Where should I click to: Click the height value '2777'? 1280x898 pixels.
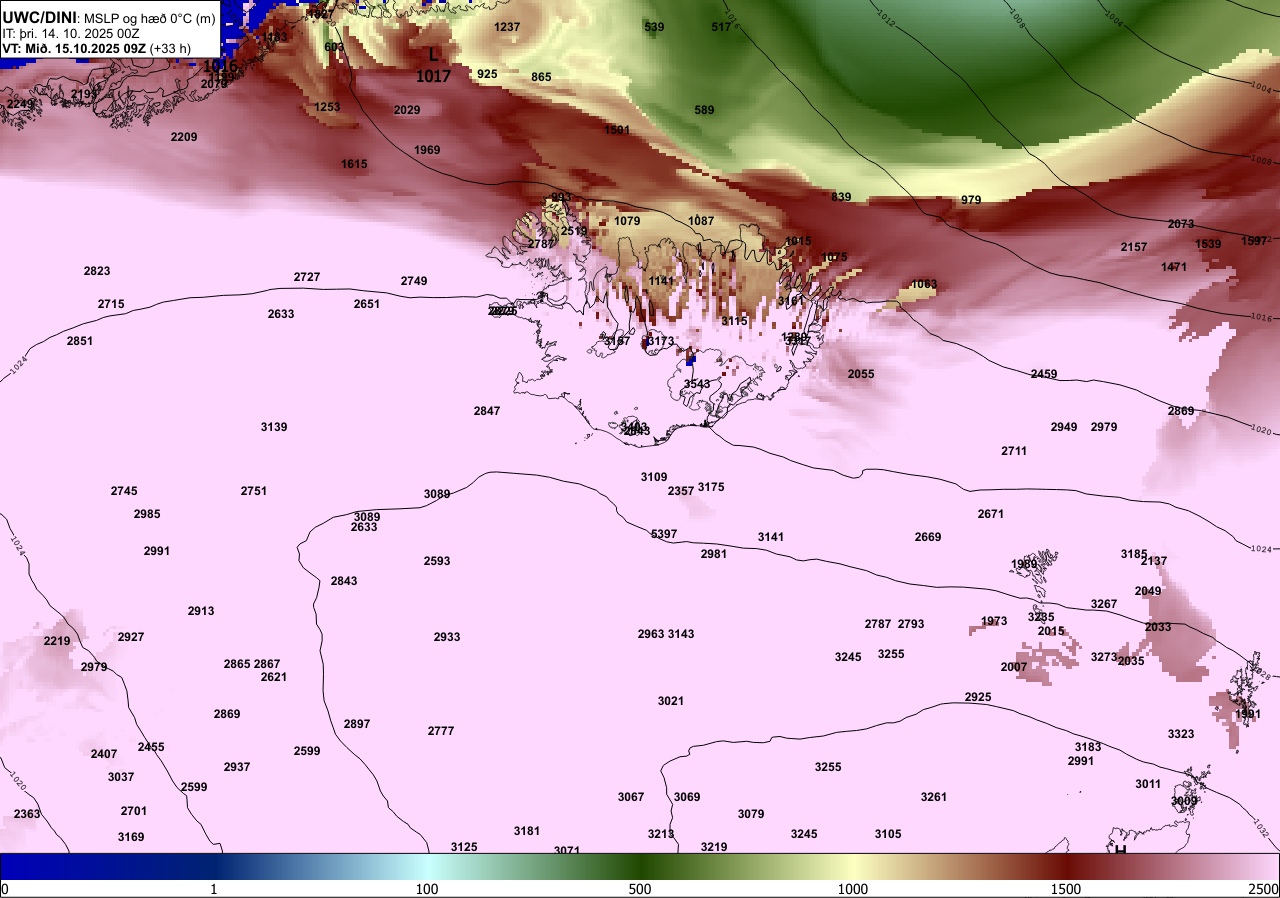pyautogui.click(x=441, y=731)
